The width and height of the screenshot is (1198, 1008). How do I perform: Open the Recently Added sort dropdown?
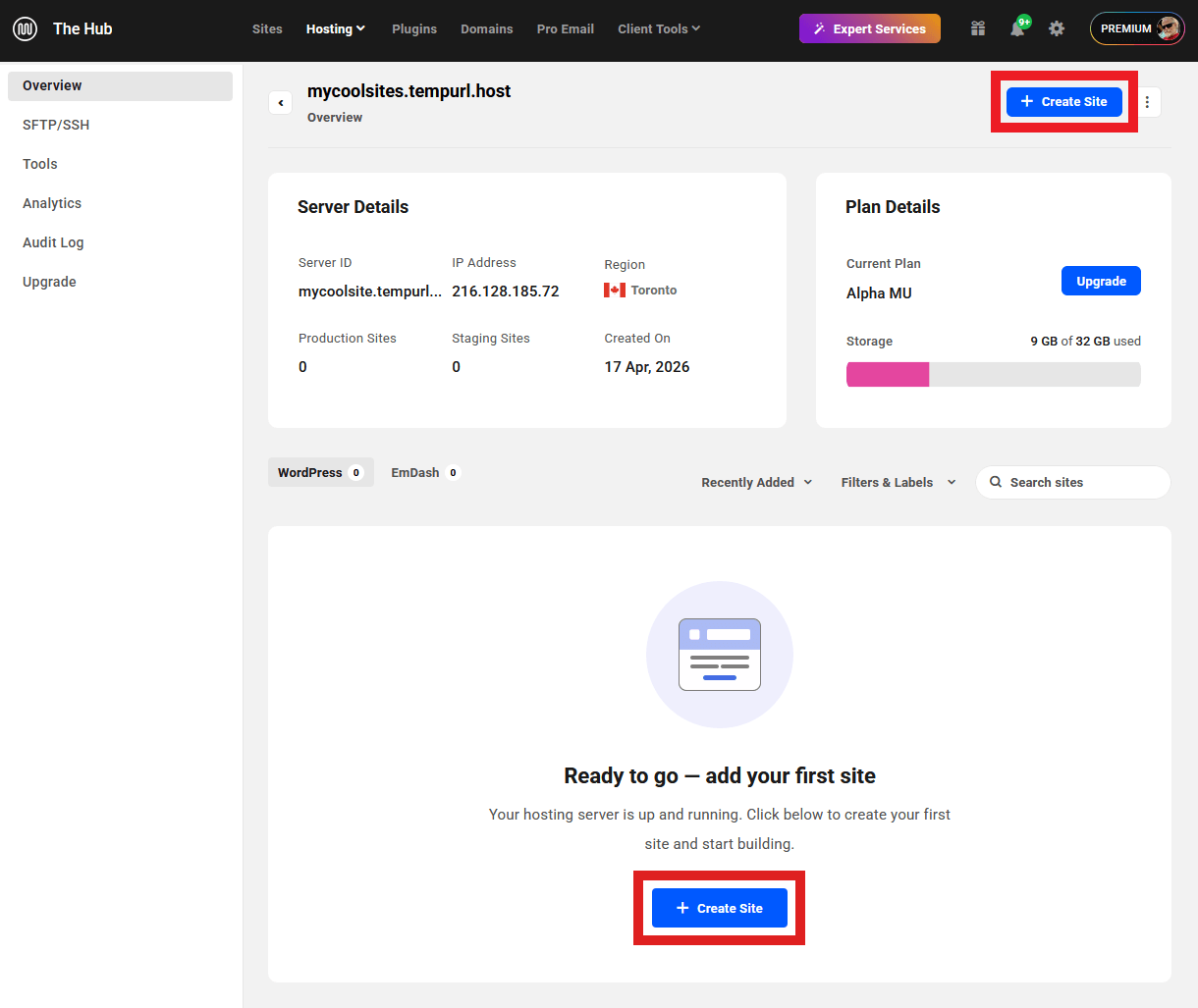757,482
